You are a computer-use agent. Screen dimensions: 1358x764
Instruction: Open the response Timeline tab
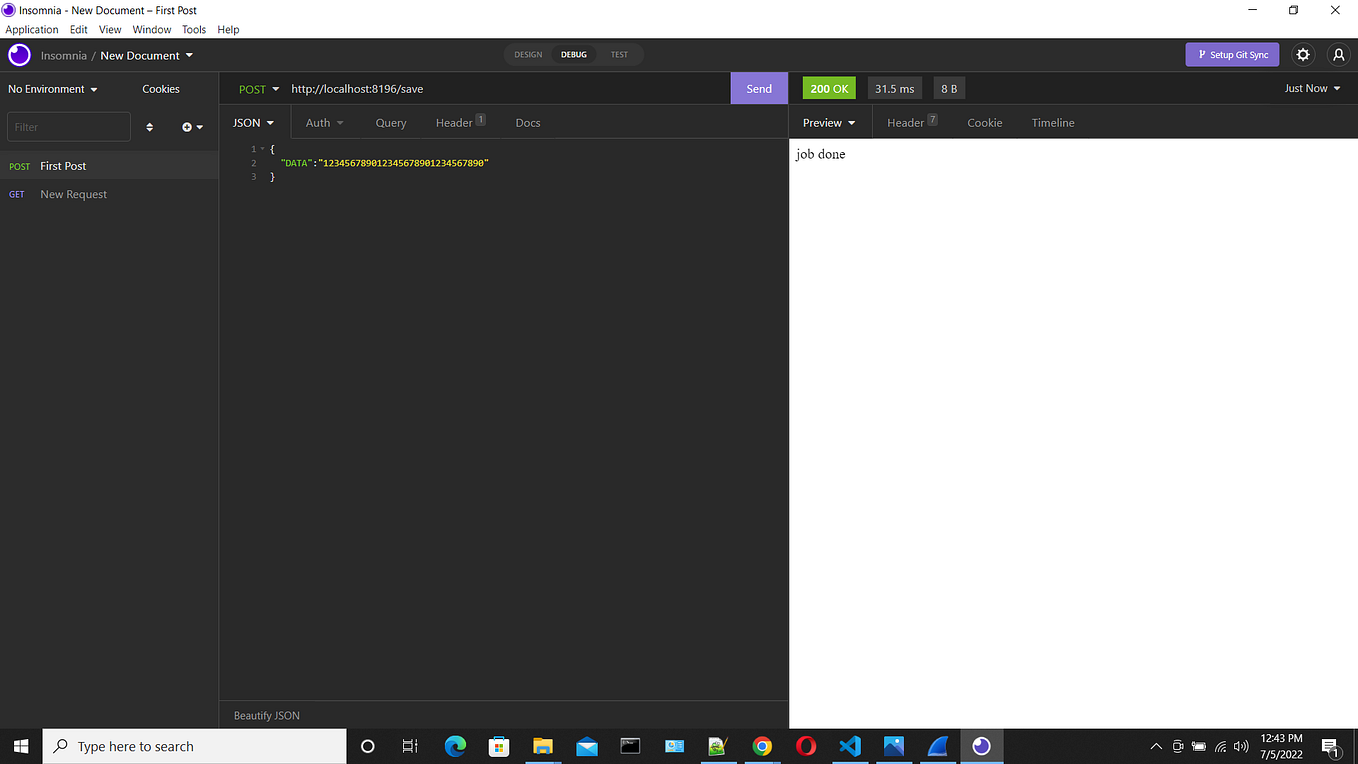(1053, 123)
